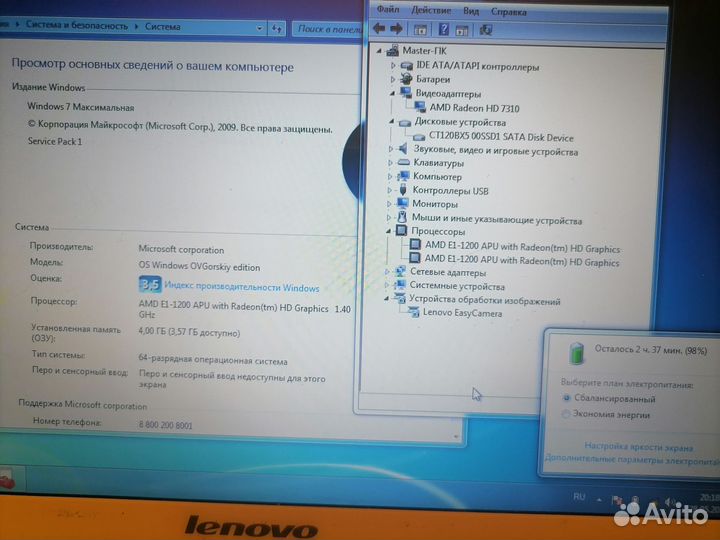This screenshot has width=720, height=540.
Task: Select the second AMD E1-1200 APU processor row
Action: pos(522,260)
